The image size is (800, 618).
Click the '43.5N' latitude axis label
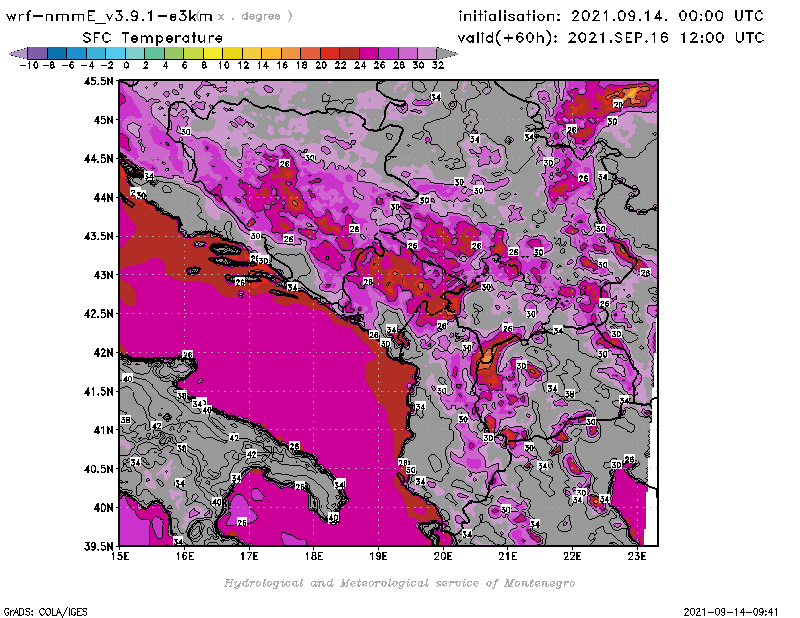pyautogui.click(x=98, y=236)
